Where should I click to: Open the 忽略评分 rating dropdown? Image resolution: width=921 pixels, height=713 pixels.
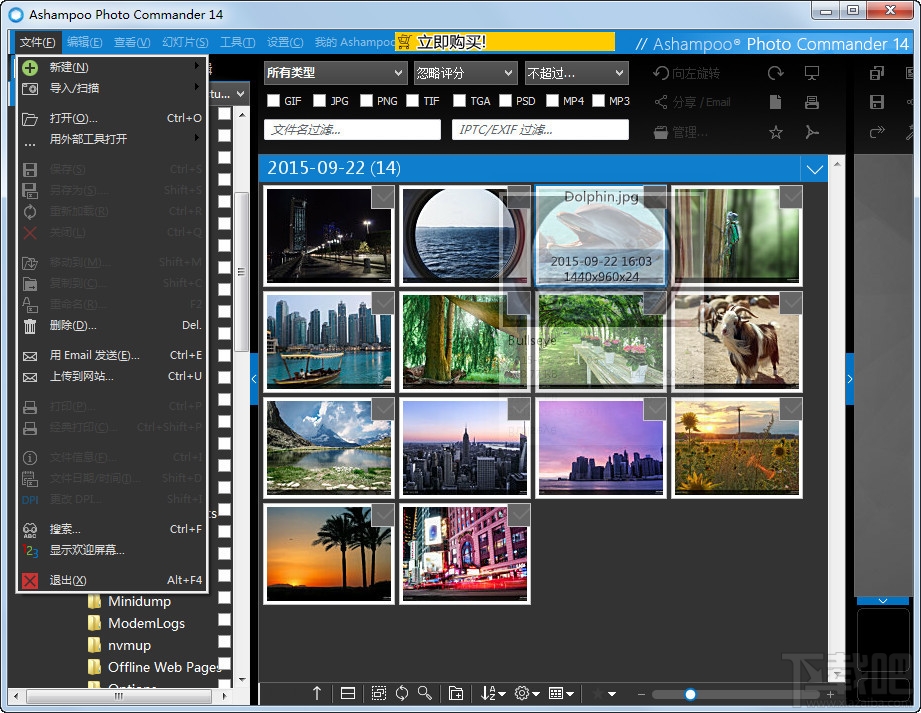[x=465, y=73]
